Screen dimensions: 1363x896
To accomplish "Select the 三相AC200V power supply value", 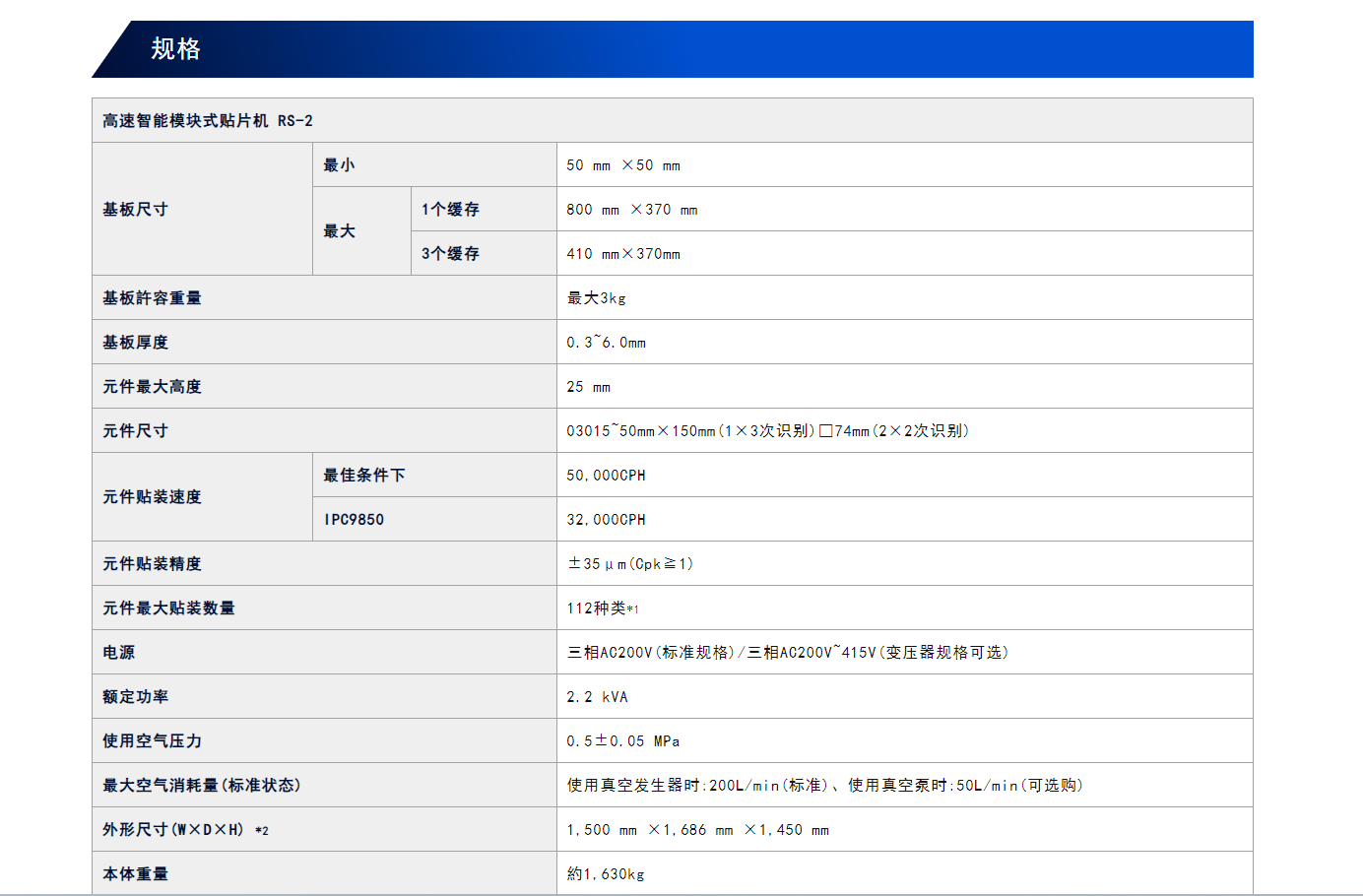I will 788,653.
